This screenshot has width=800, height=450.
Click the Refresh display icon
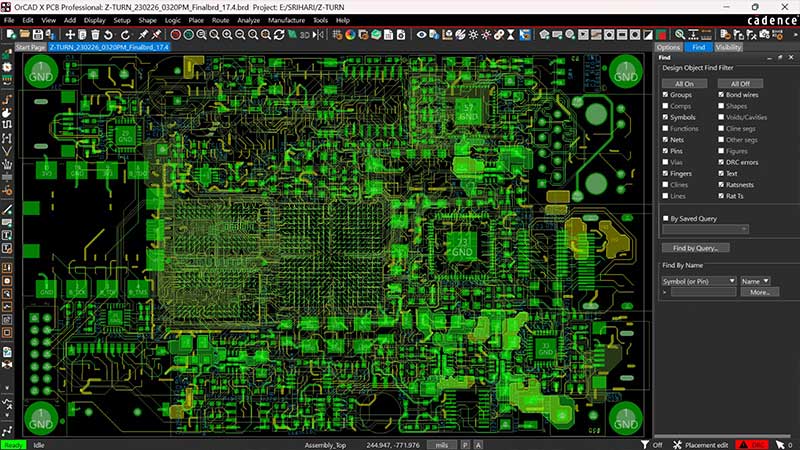click(279, 35)
